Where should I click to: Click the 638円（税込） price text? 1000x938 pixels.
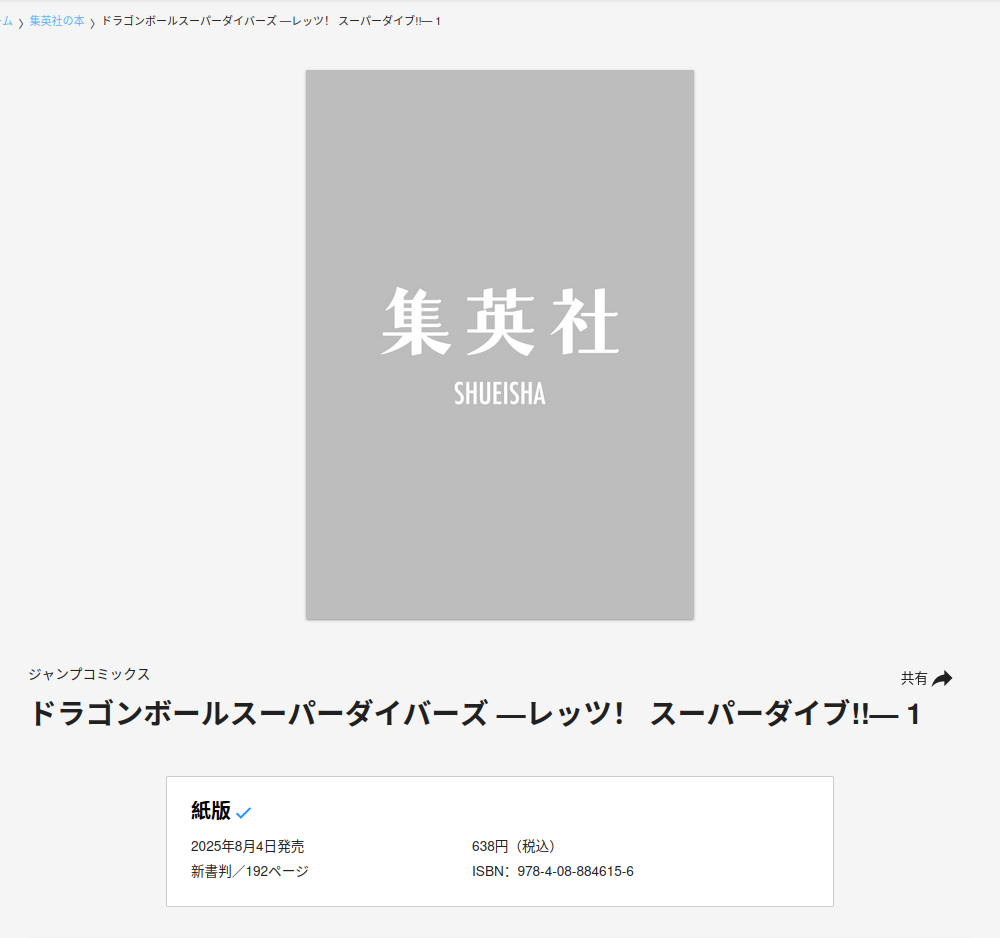tap(514, 846)
